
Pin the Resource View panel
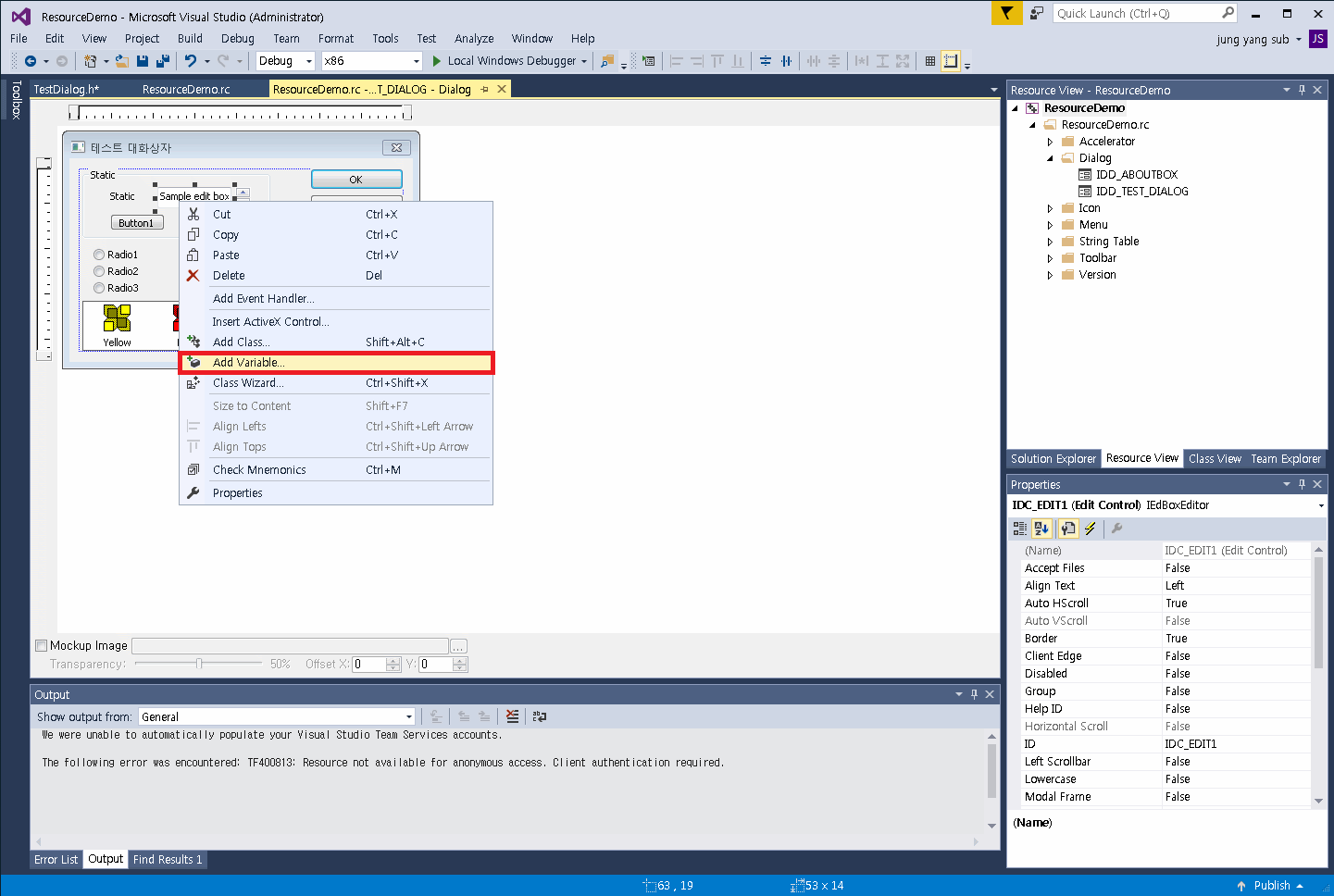pyautogui.click(x=1302, y=90)
